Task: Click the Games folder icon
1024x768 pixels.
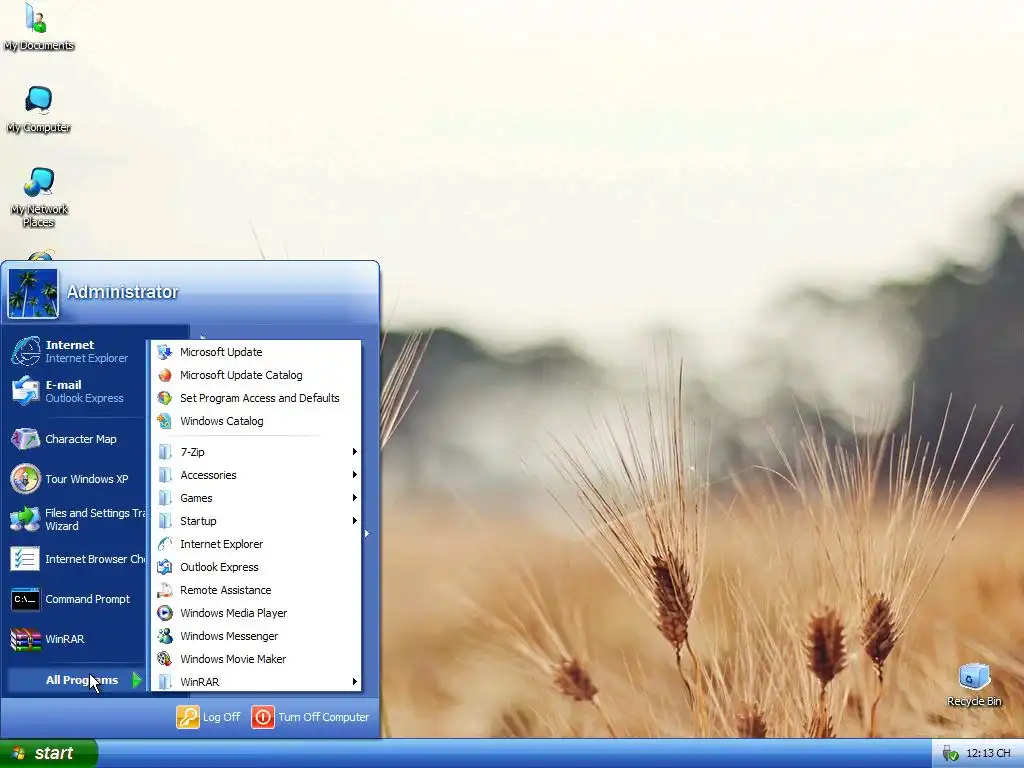Action: [165, 498]
